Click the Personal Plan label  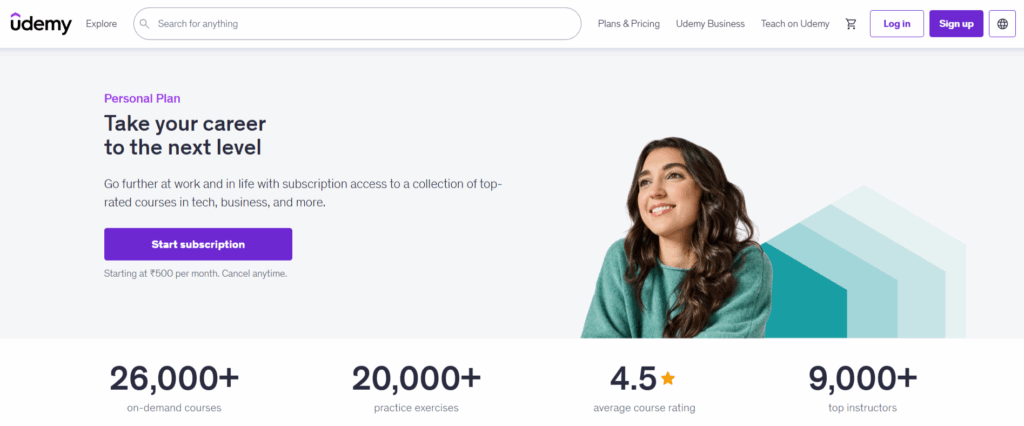pyautogui.click(x=142, y=98)
